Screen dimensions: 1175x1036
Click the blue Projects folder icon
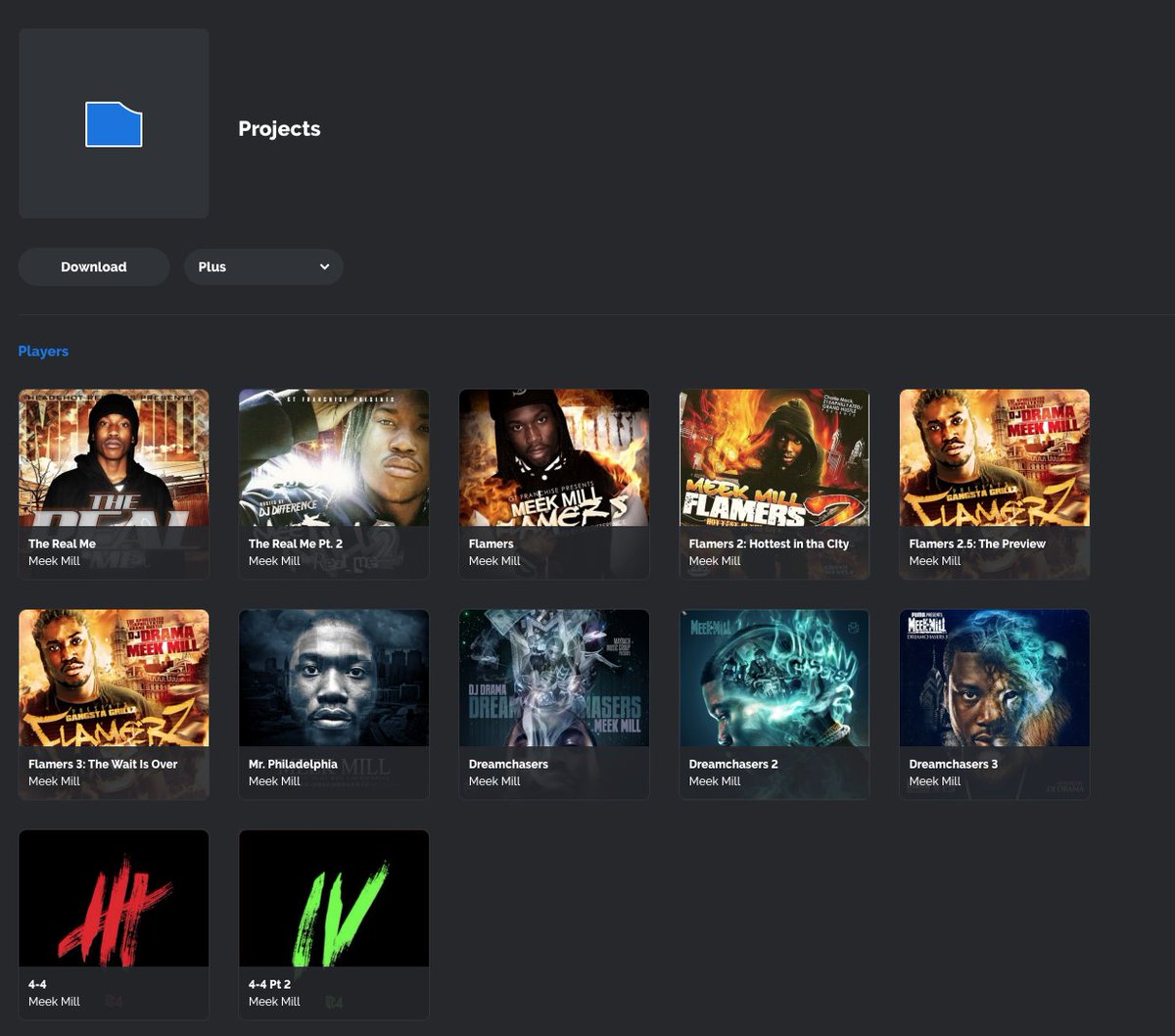click(x=114, y=124)
